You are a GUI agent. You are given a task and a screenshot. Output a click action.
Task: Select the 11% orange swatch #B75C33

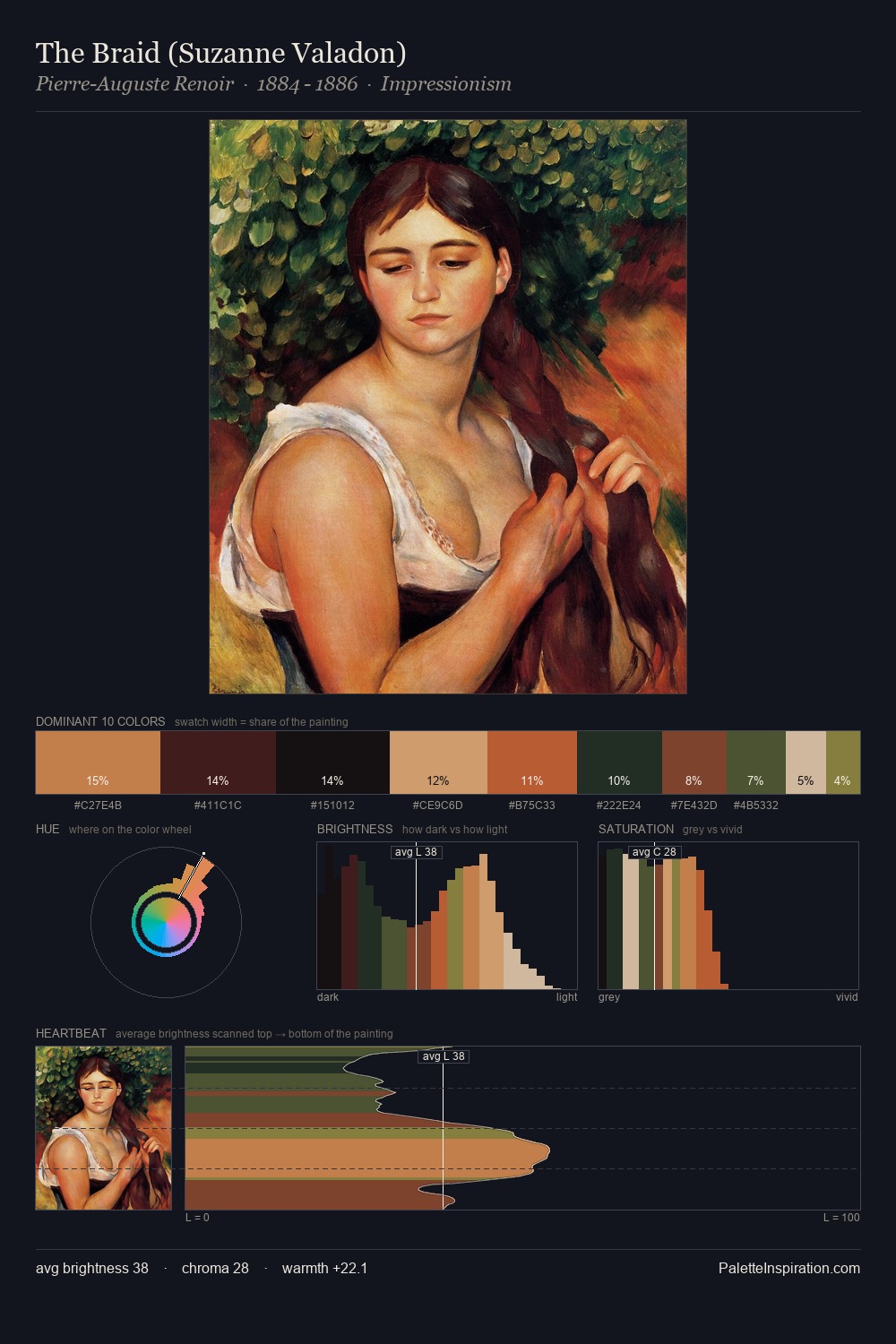(x=532, y=762)
